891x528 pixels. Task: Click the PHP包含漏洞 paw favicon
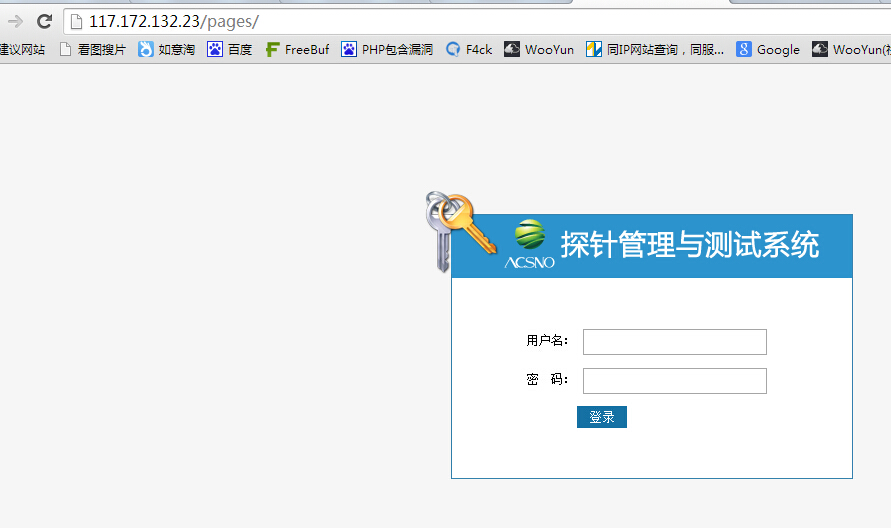[x=349, y=49]
